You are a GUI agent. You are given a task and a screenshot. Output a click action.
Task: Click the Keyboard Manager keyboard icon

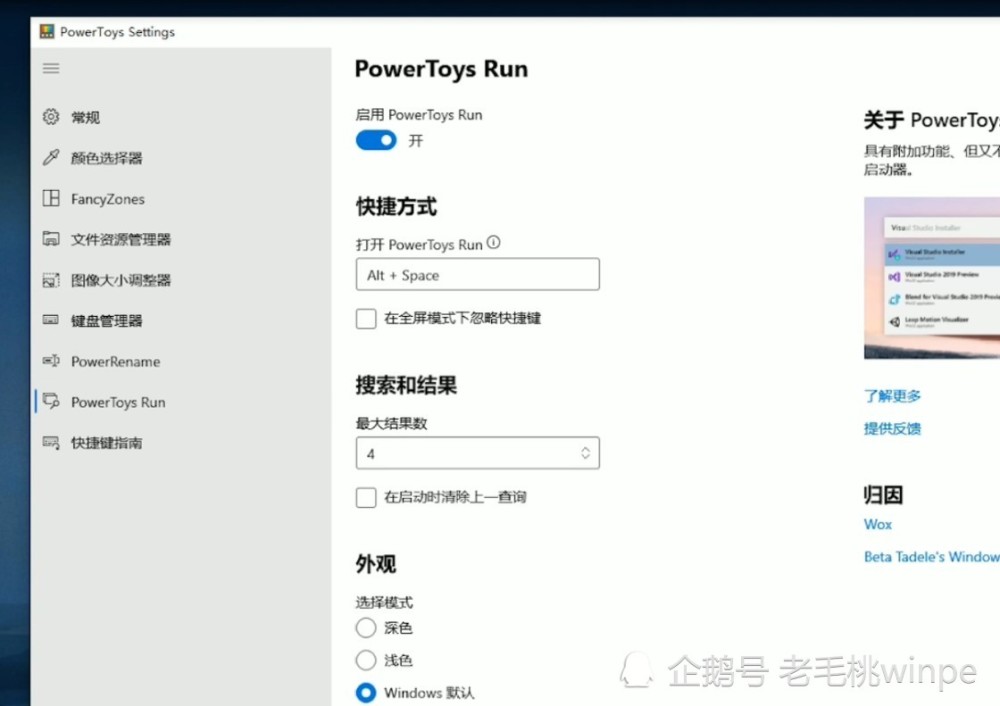click(x=51, y=320)
